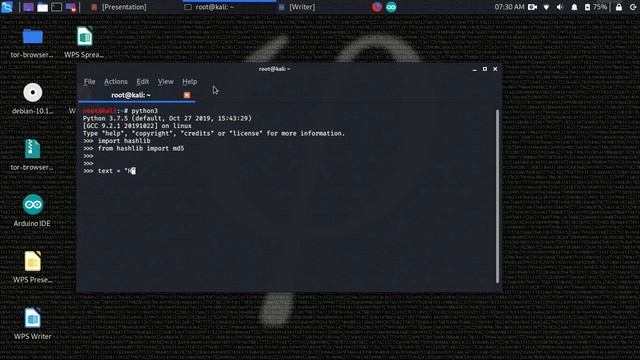Open the WPS Spreadsheets desktop icon
Screen dimensions: 640x360
click(x=84, y=42)
